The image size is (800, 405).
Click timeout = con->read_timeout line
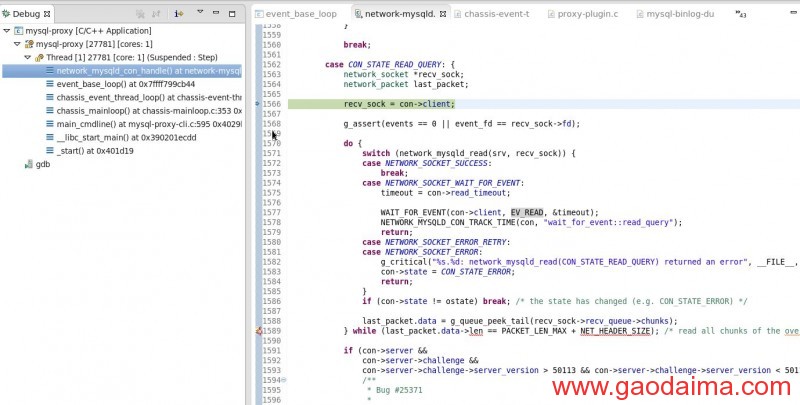[x=445, y=192]
